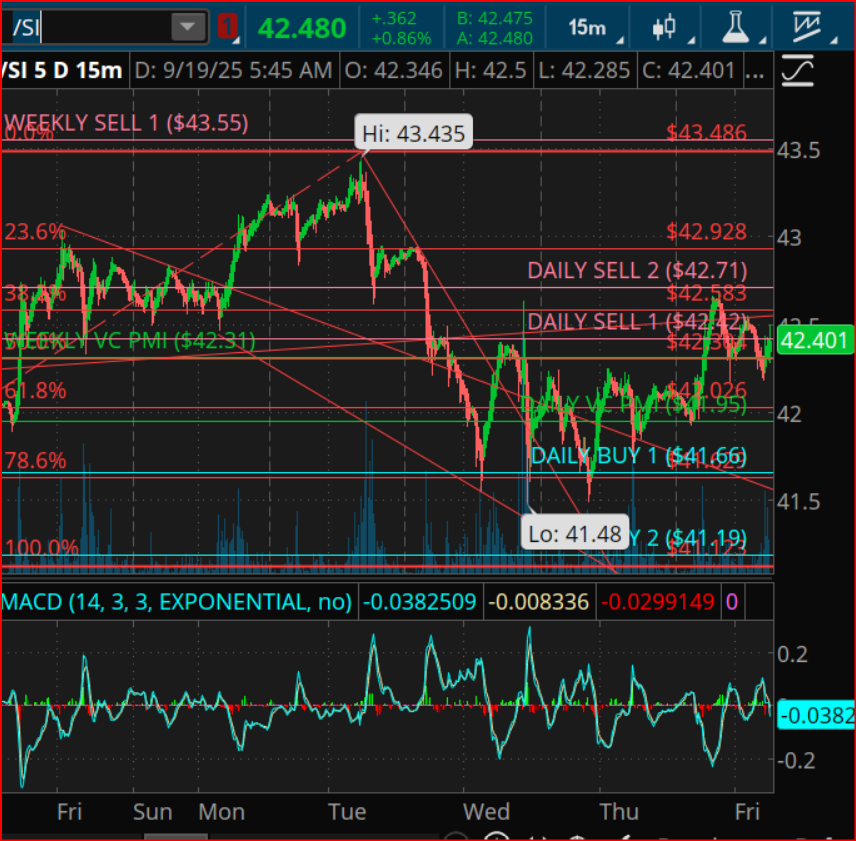Click the MACD study title label
Viewport: 856px width, 841px height.
tap(176, 602)
